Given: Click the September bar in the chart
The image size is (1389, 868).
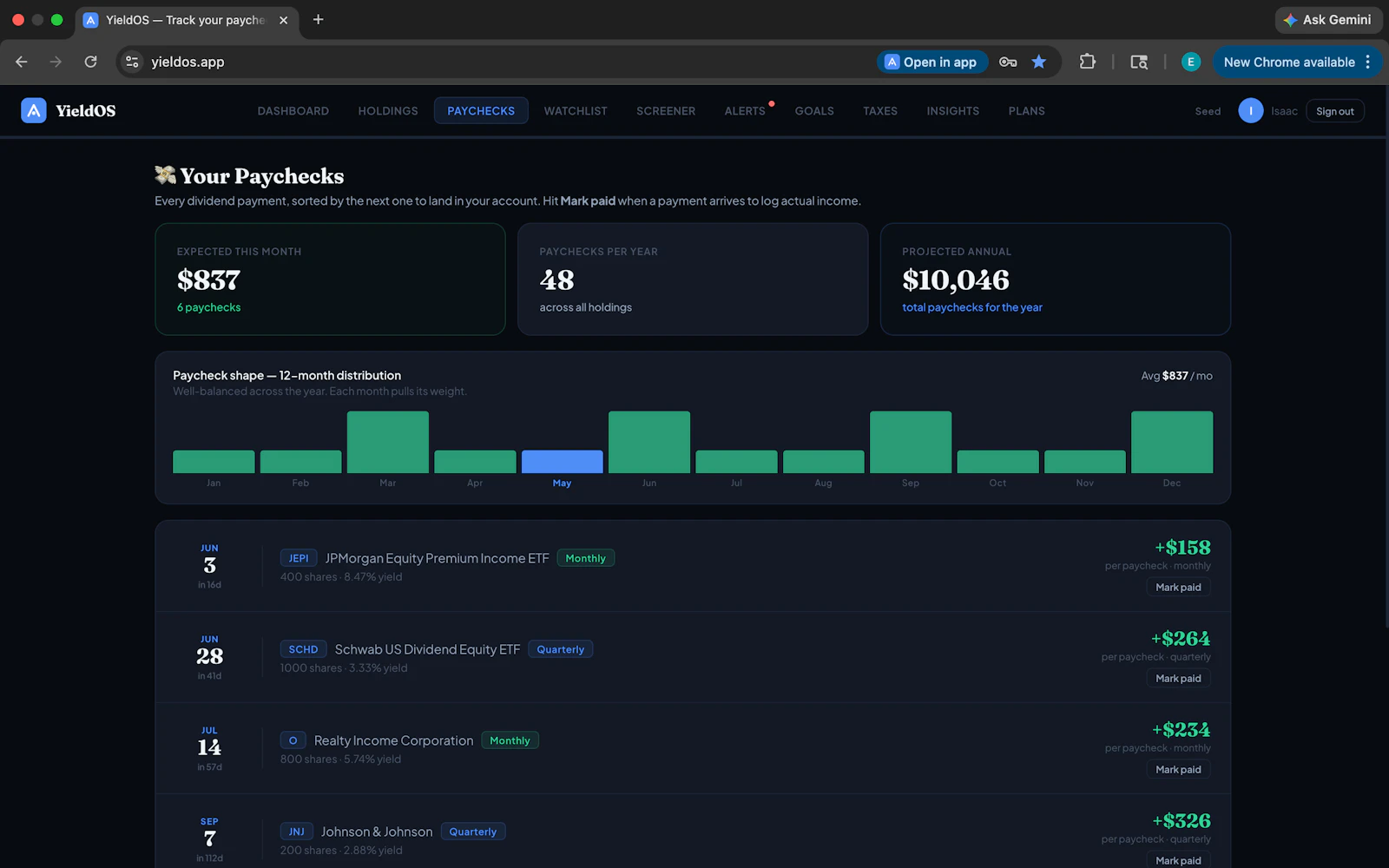Looking at the screenshot, I should [911, 442].
